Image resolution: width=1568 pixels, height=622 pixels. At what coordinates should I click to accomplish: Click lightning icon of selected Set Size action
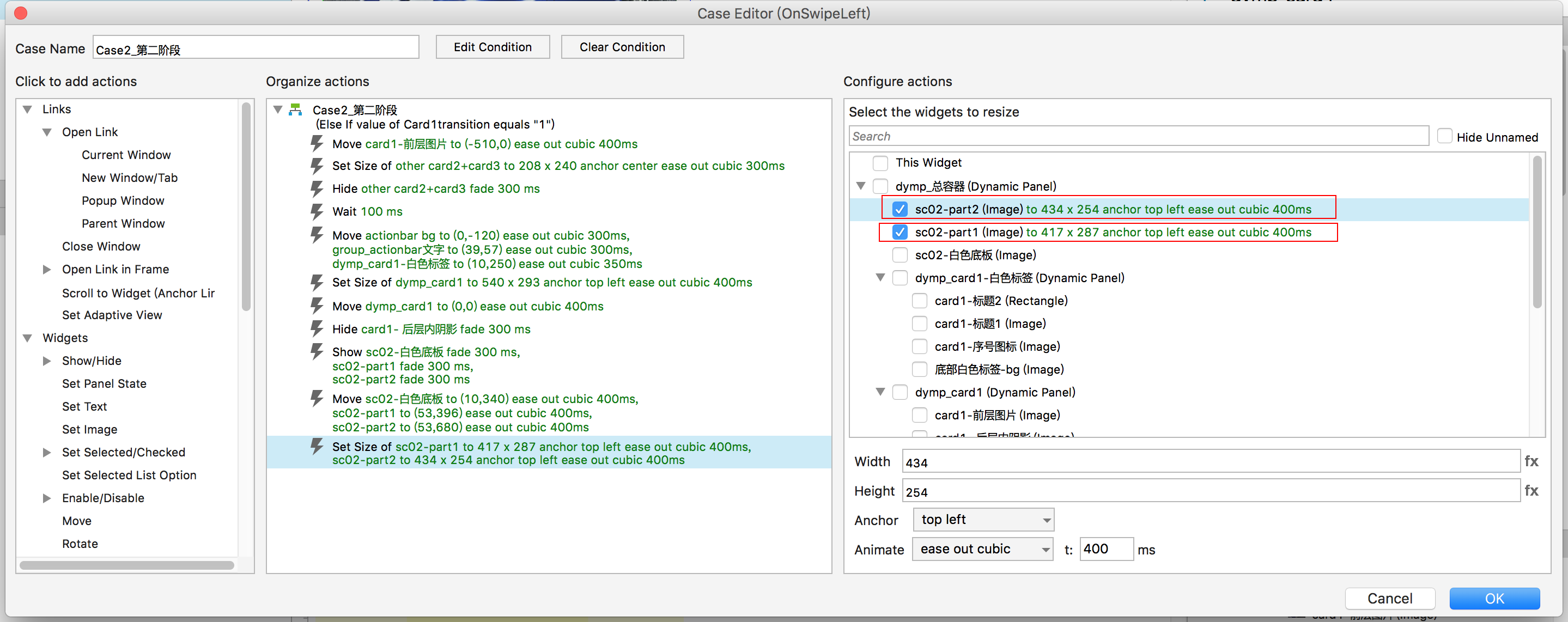pos(317,447)
